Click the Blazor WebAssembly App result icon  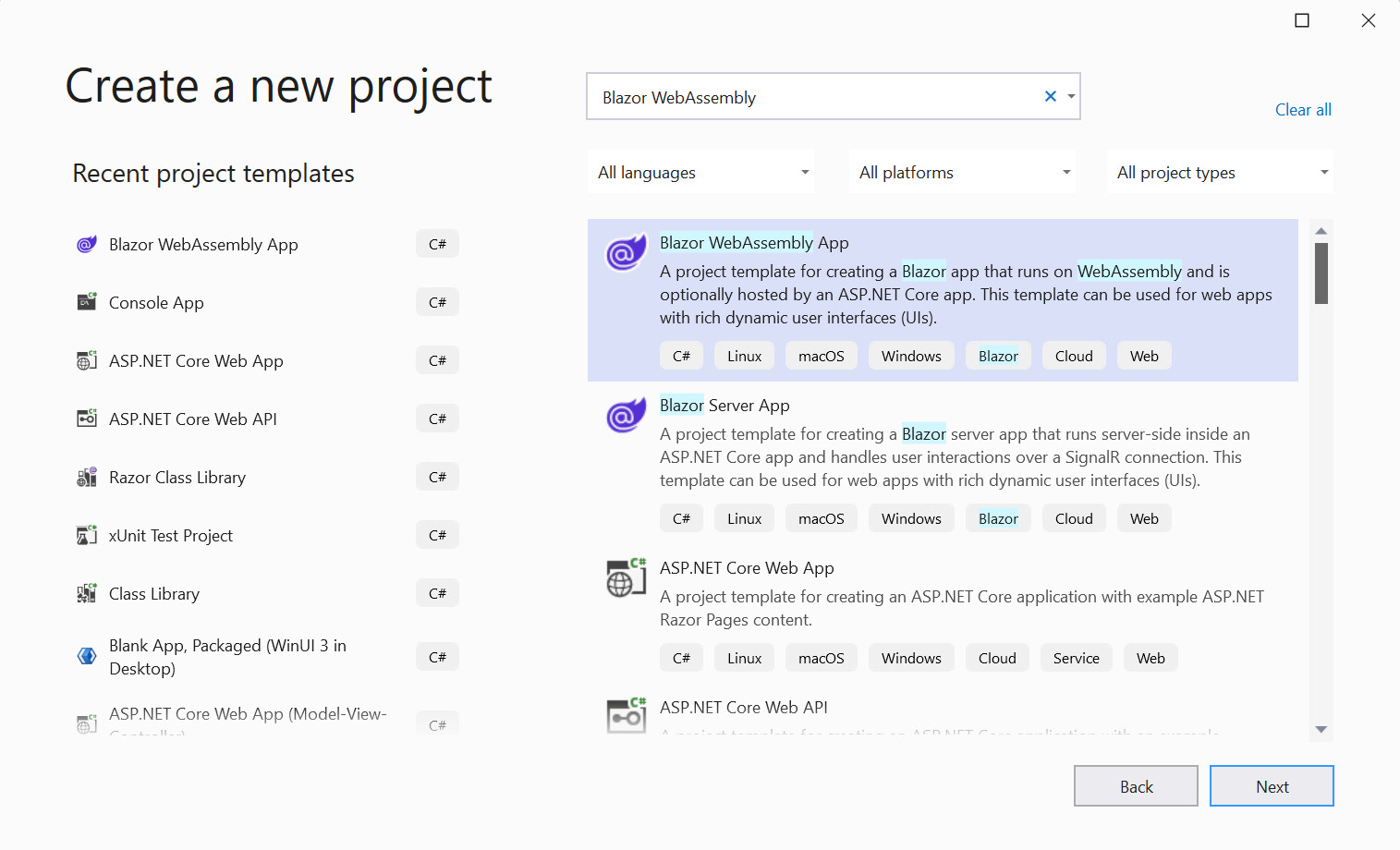(626, 252)
